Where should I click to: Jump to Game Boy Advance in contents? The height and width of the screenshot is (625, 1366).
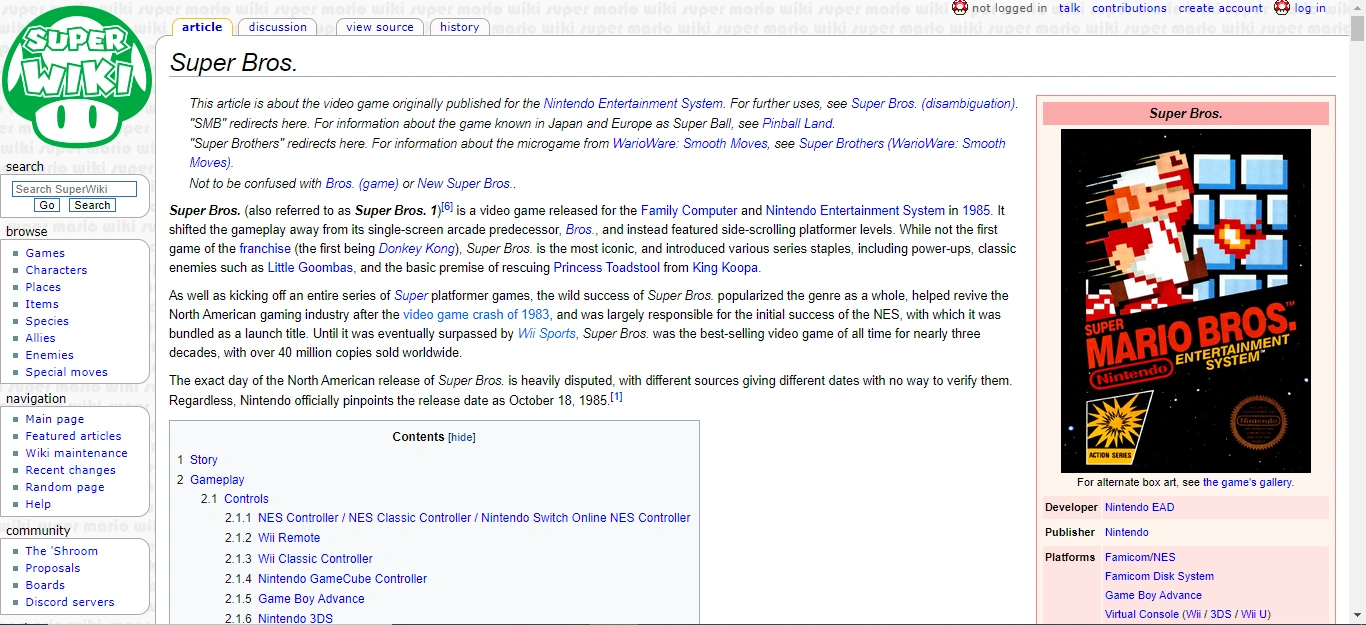311,599
